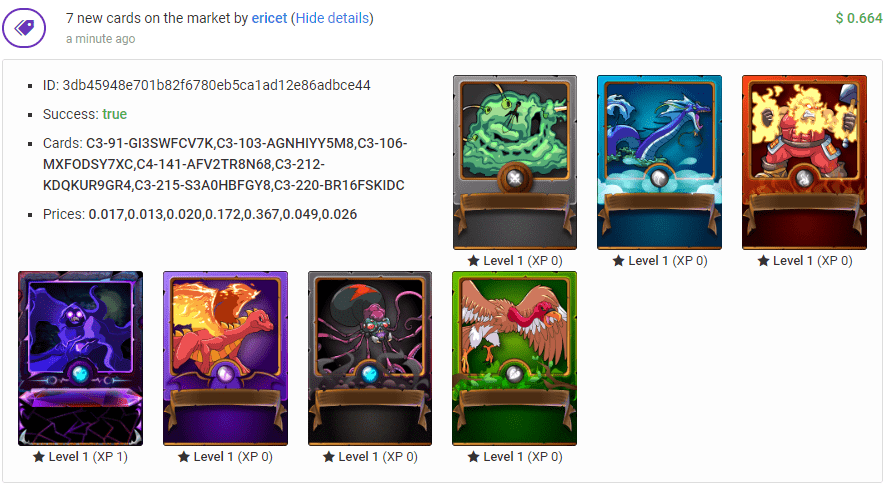Collapse listing with Hide details link
This screenshot has height=489, width=892.
[332, 18]
